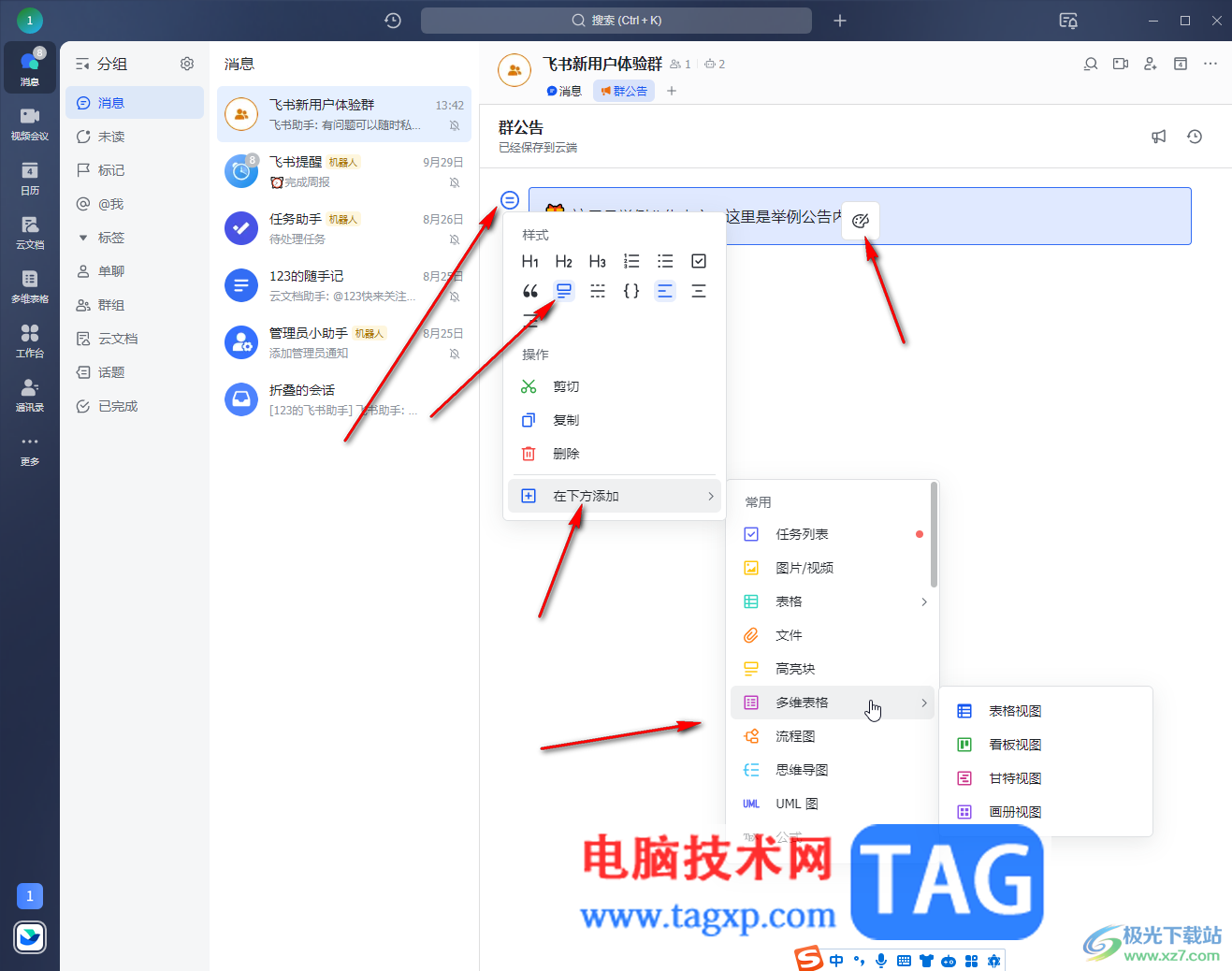Insert a divider line style
Image resolution: width=1232 pixels, height=971 pixels.
pyautogui.click(x=598, y=291)
